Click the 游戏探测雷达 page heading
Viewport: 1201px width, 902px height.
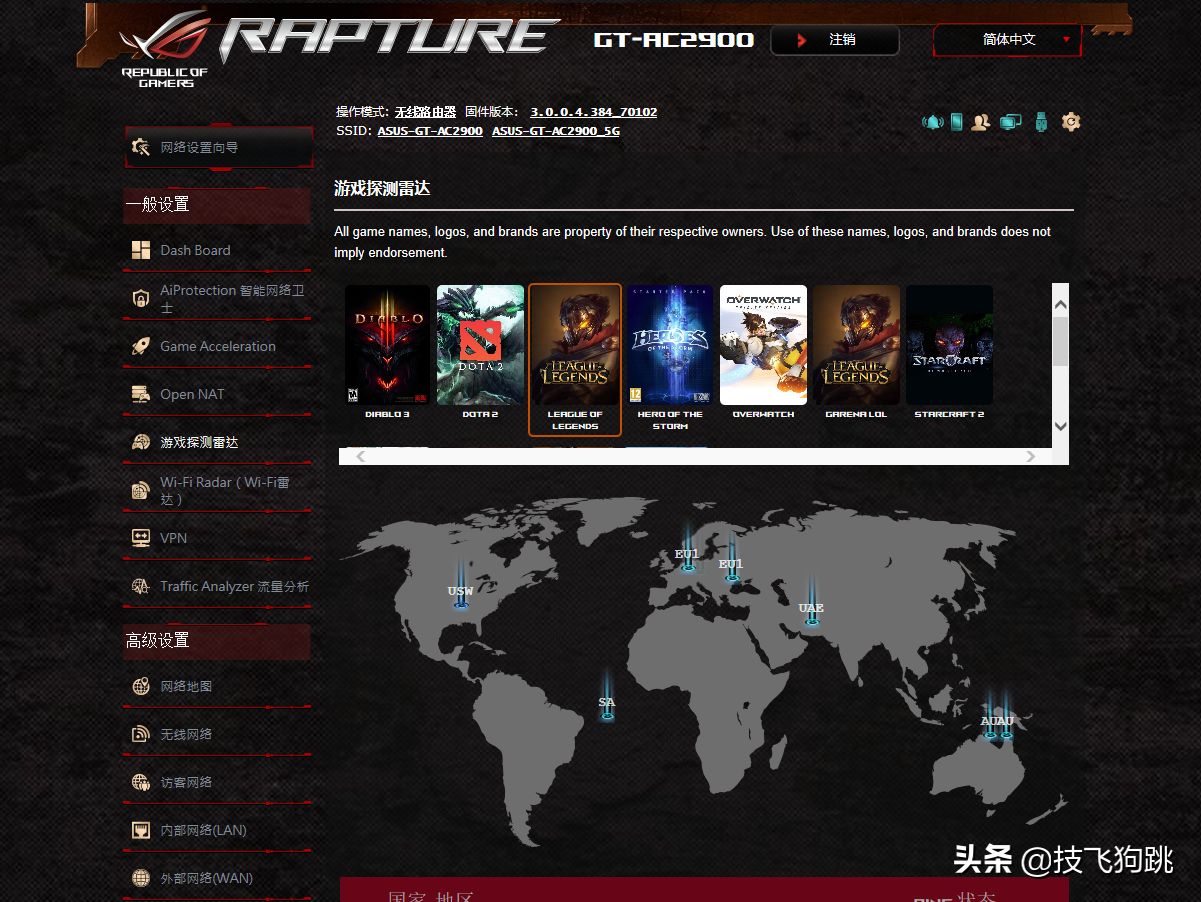(382, 188)
